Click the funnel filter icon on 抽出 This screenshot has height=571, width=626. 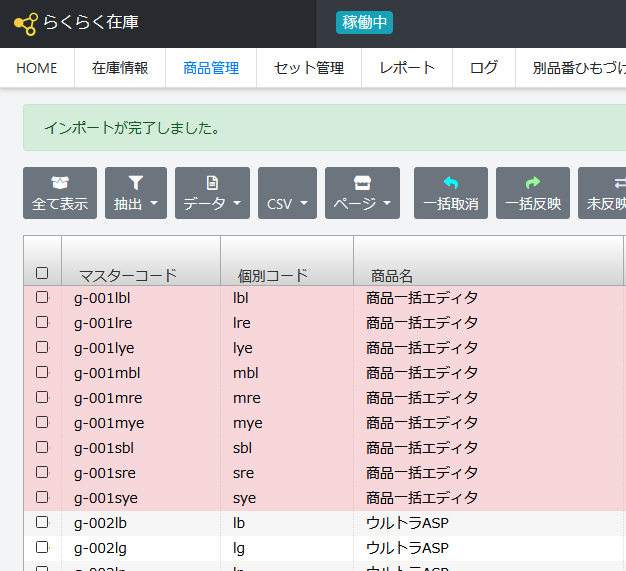(136, 182)
